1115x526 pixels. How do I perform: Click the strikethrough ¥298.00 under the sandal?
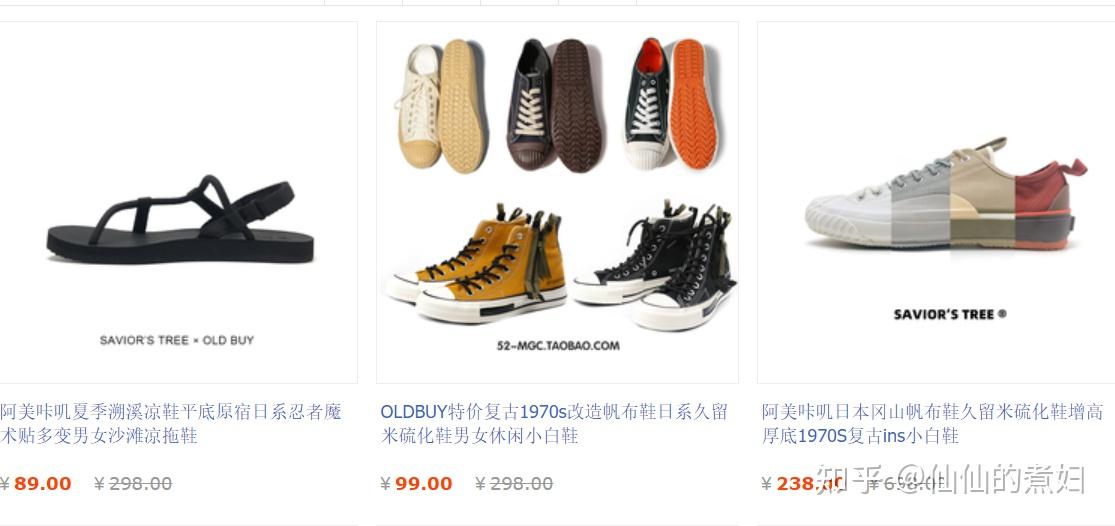click(133, 484)
